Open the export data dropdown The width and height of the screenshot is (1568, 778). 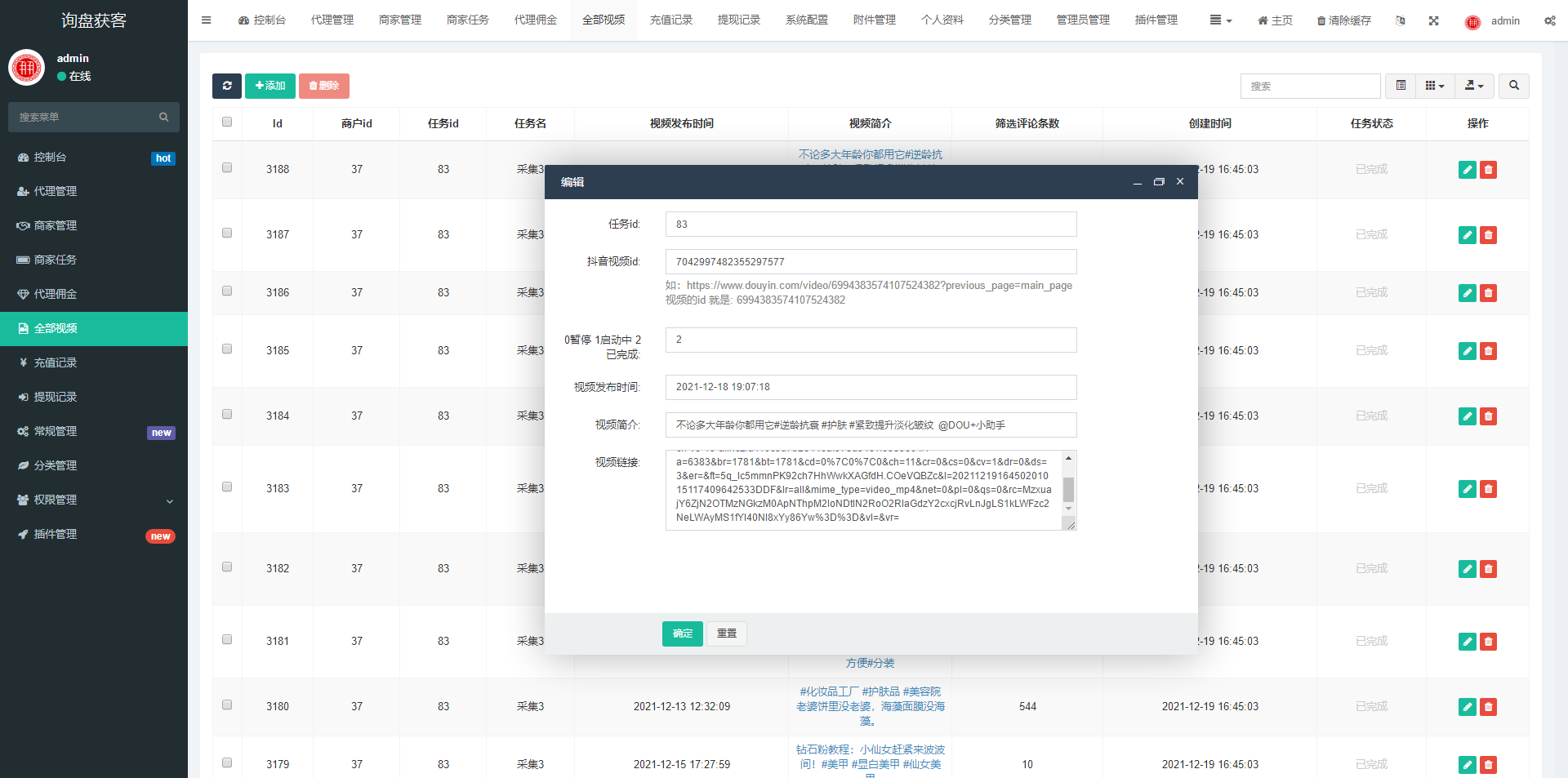pos(1474,86)
